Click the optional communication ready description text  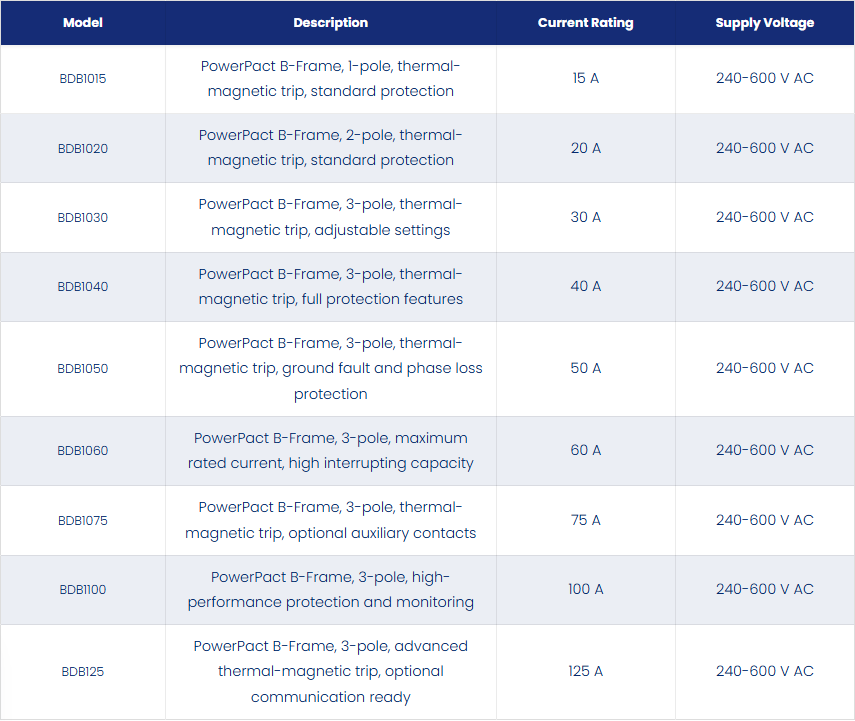[330, 671]
